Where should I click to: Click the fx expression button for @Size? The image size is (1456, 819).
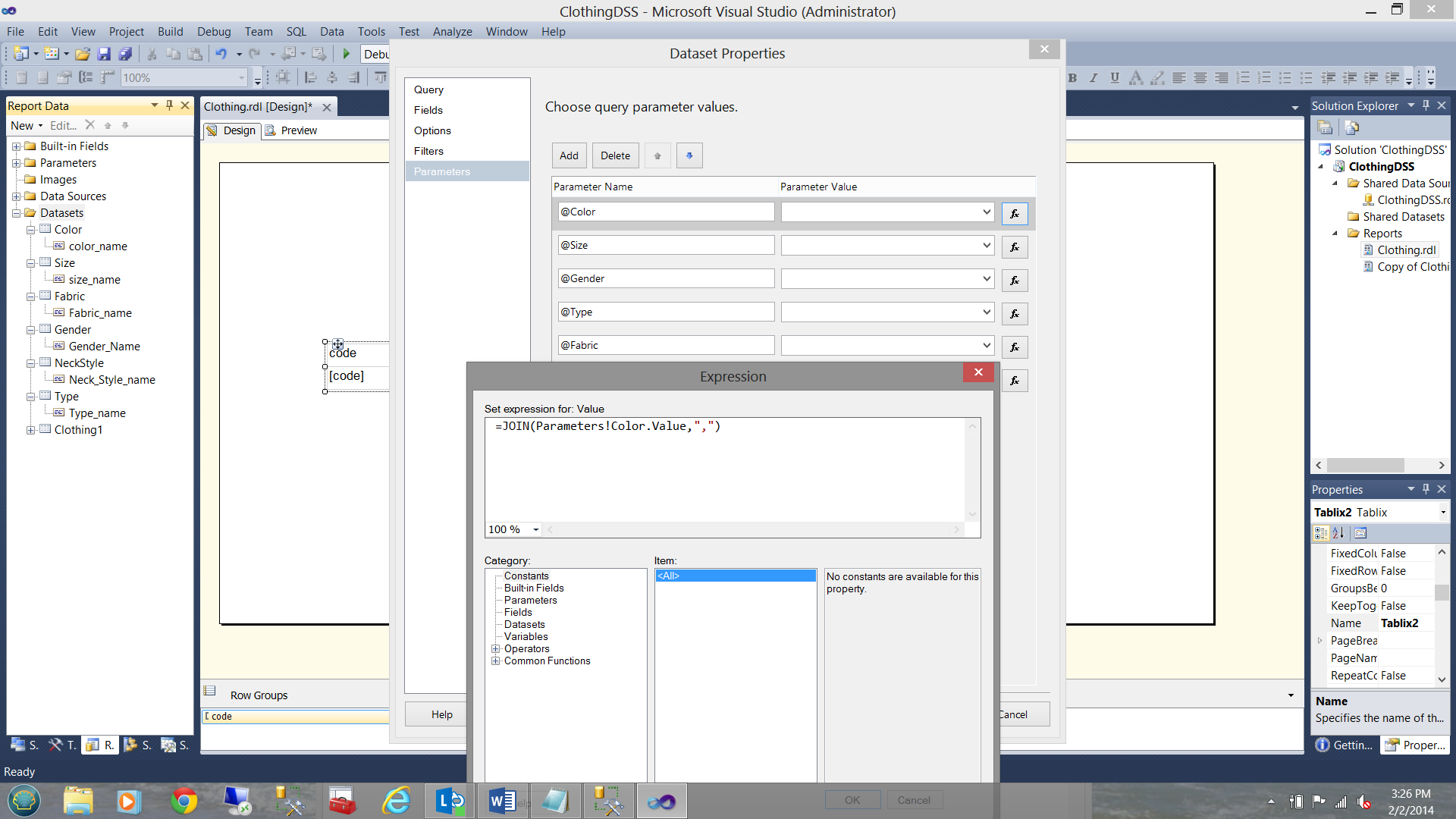[1014, 247]
